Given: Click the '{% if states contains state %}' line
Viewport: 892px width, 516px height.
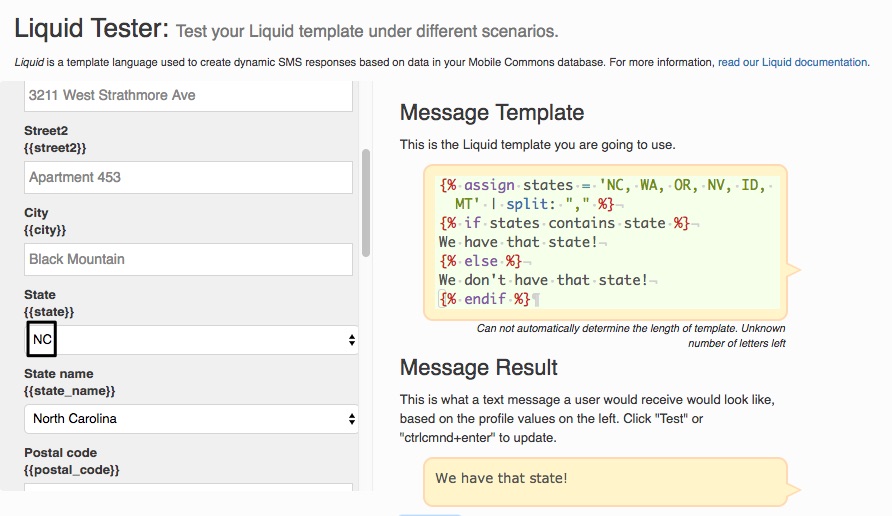Looking at the screenshot, I should (564, 223).
